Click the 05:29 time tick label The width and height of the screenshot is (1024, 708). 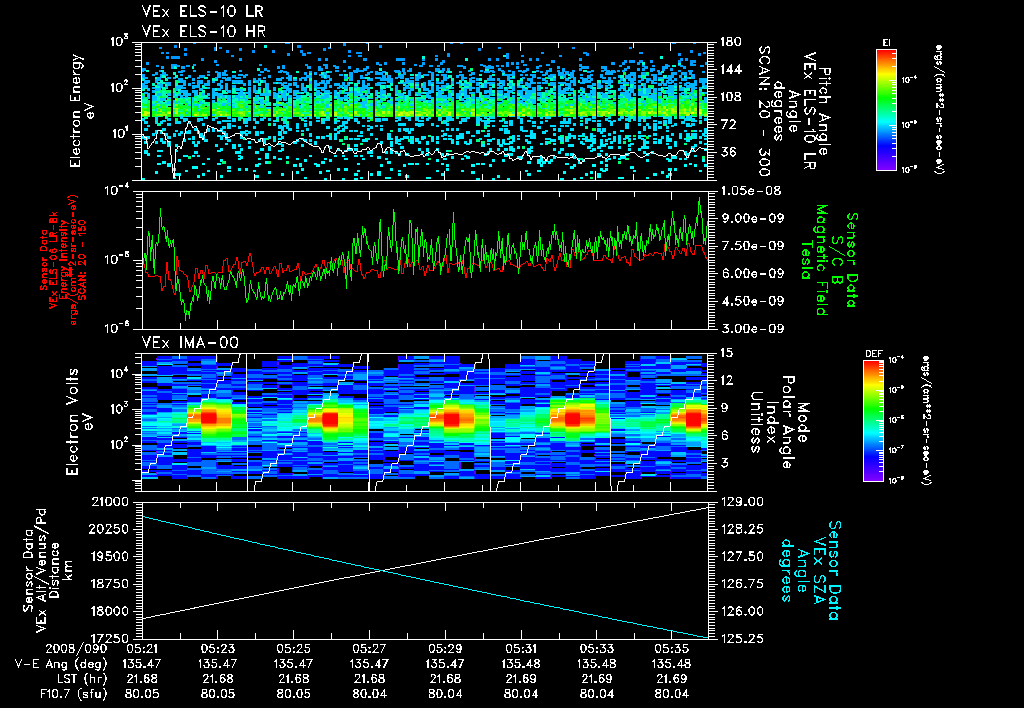point(445,649)
